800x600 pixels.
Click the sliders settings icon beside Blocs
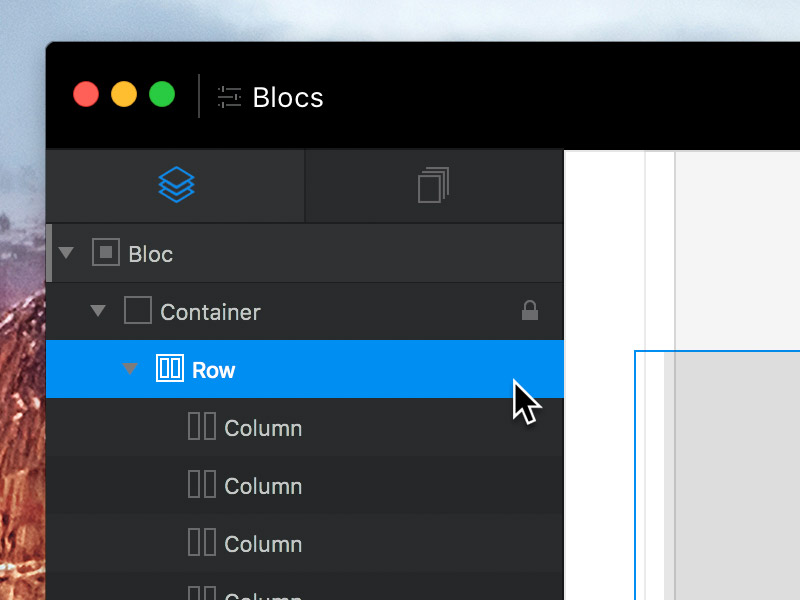click(x=229, y=97)
